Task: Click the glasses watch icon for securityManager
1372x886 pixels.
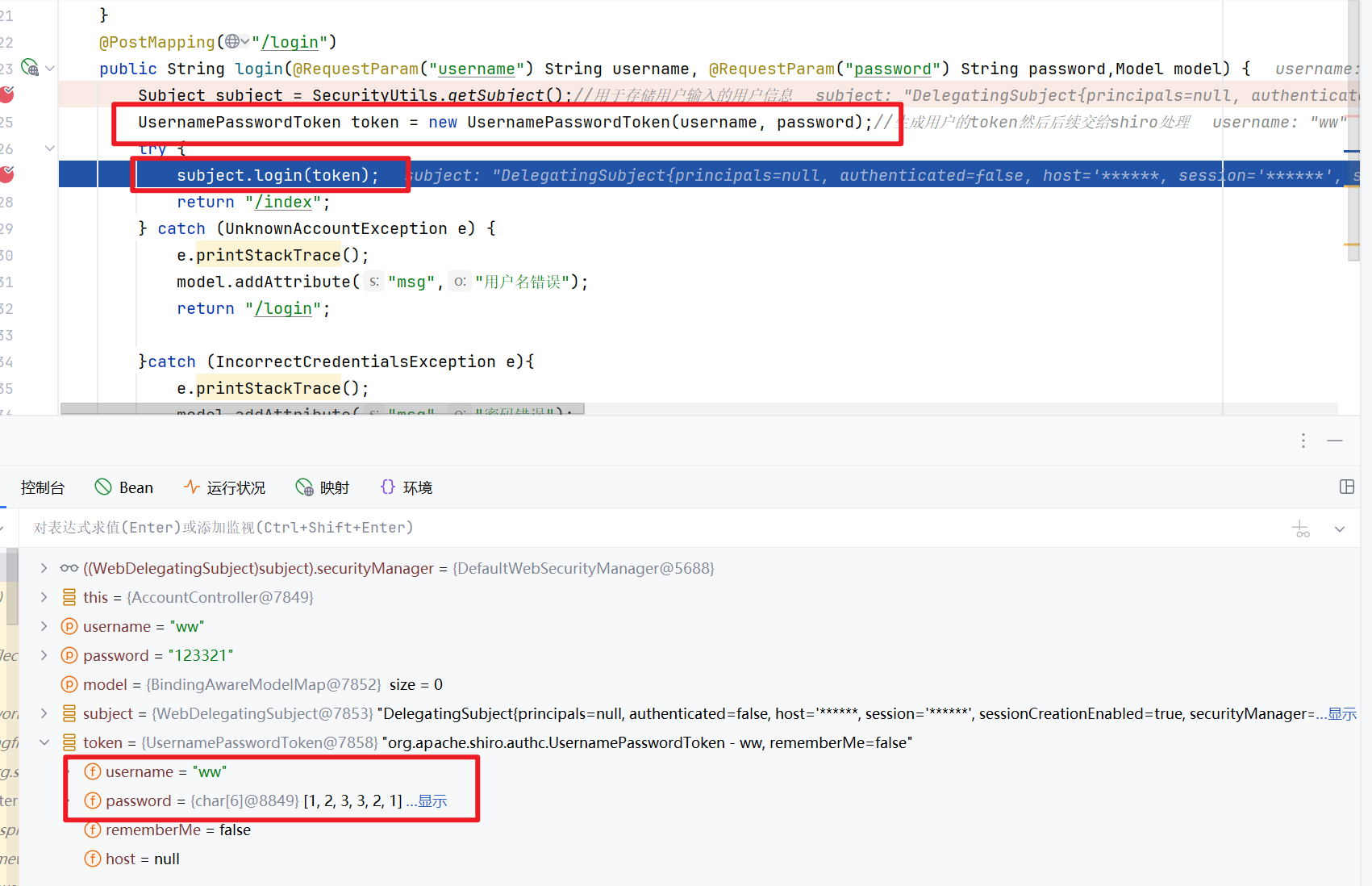Action: pos(69,569)
